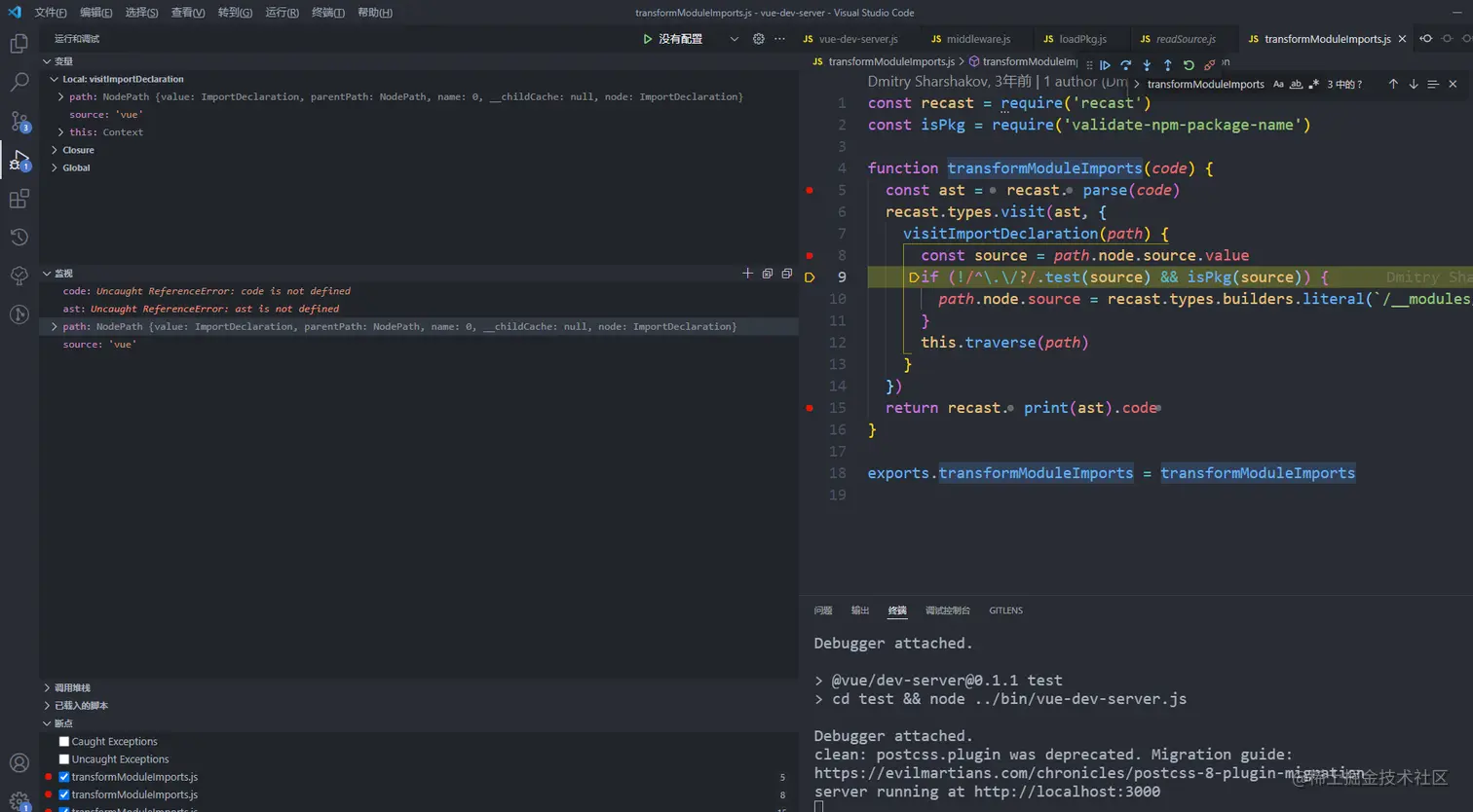Open the Accounts icon in activity bar
The width and height of the screenshot is (1473, 812).
pos(19,763)
